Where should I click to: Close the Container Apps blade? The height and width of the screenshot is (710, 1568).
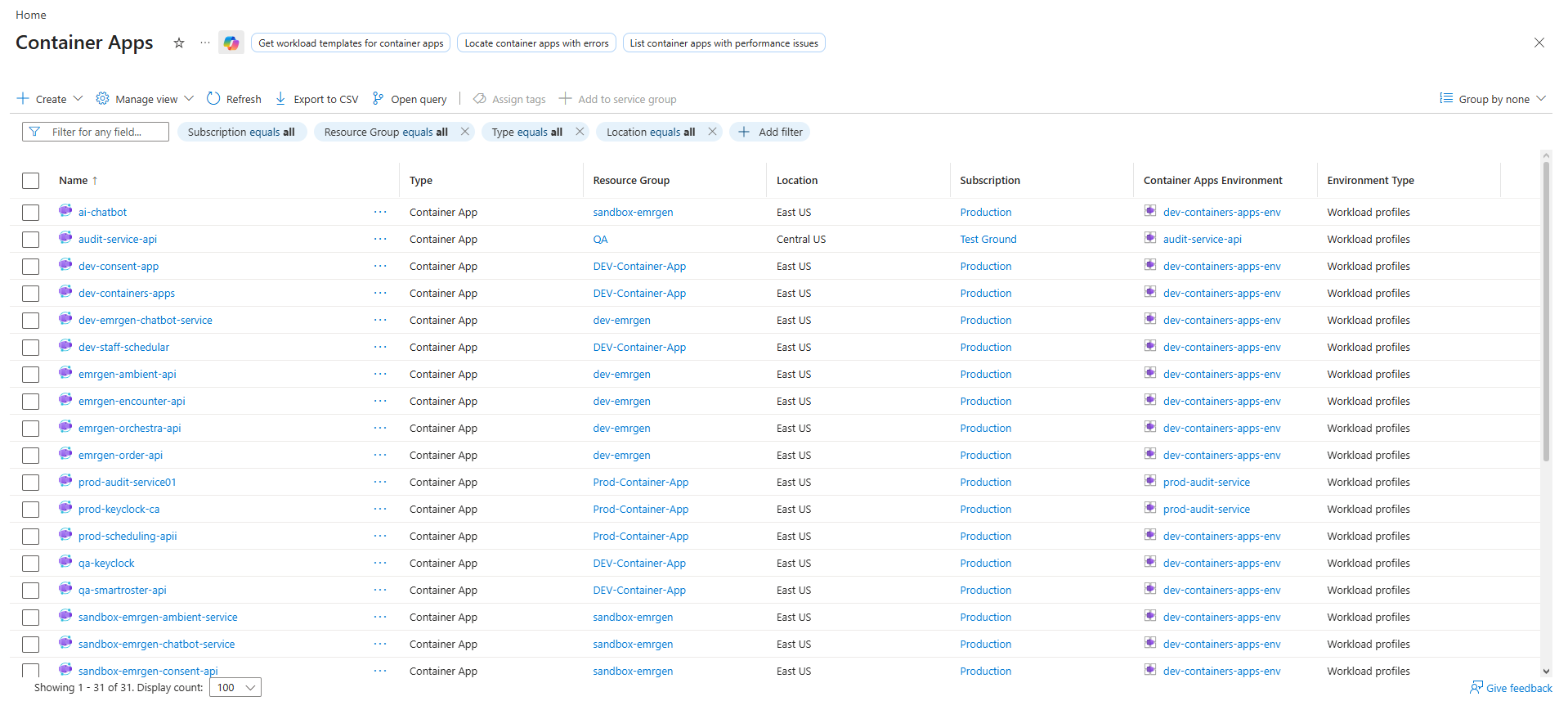tap(1539, 43)
